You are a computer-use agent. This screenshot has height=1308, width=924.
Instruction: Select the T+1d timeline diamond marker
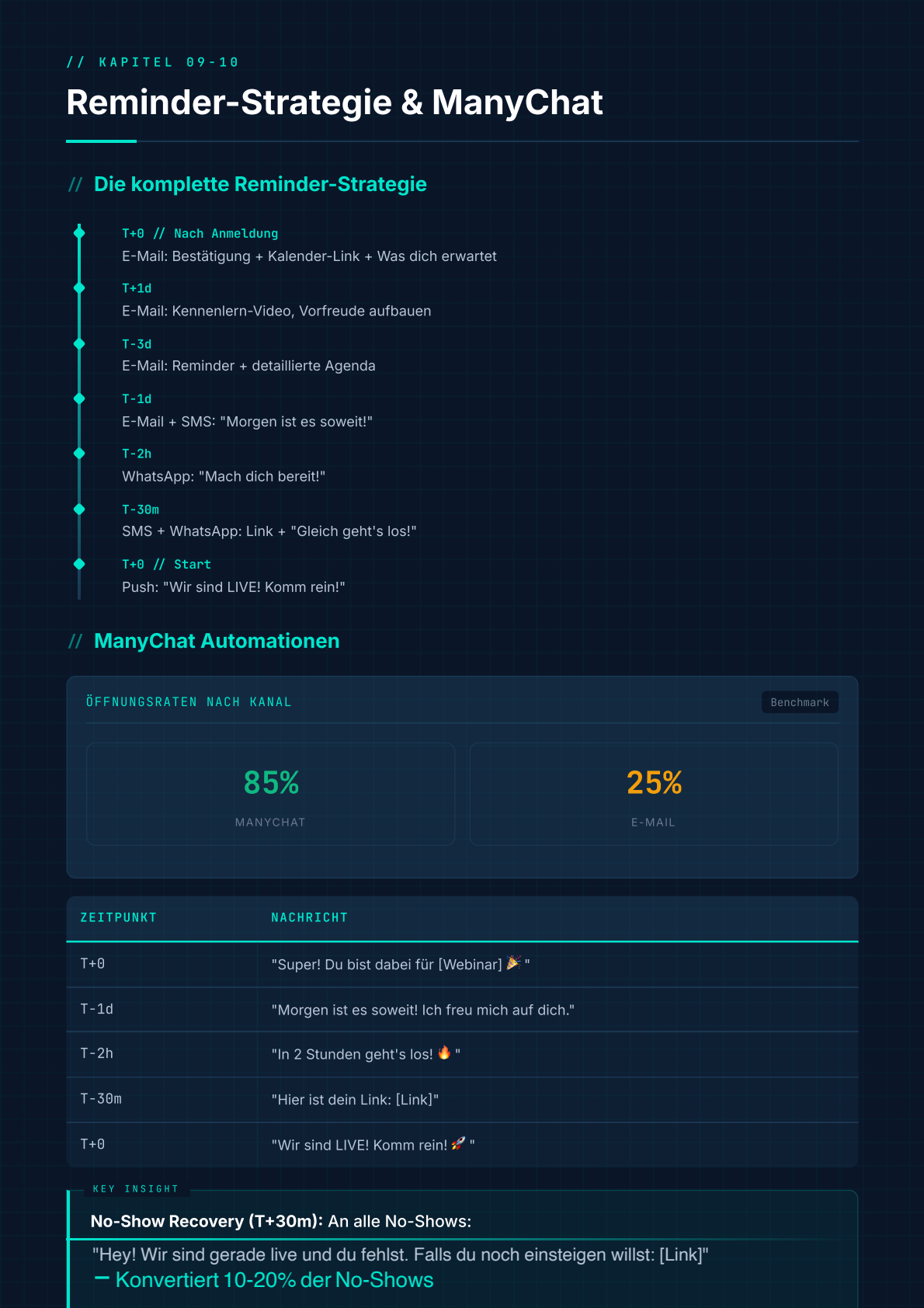[x=79, y=288]
